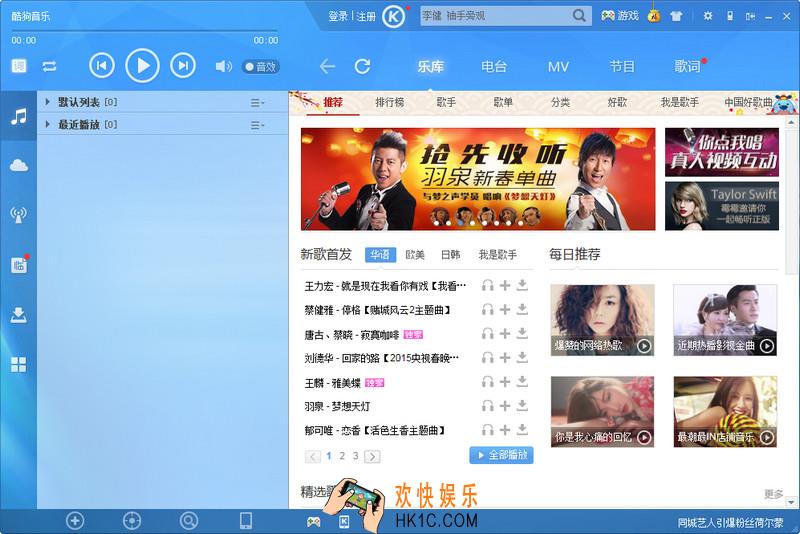Toggle the loop playback mode icon
Screen dimensions: 800x534
coord(49,66)
